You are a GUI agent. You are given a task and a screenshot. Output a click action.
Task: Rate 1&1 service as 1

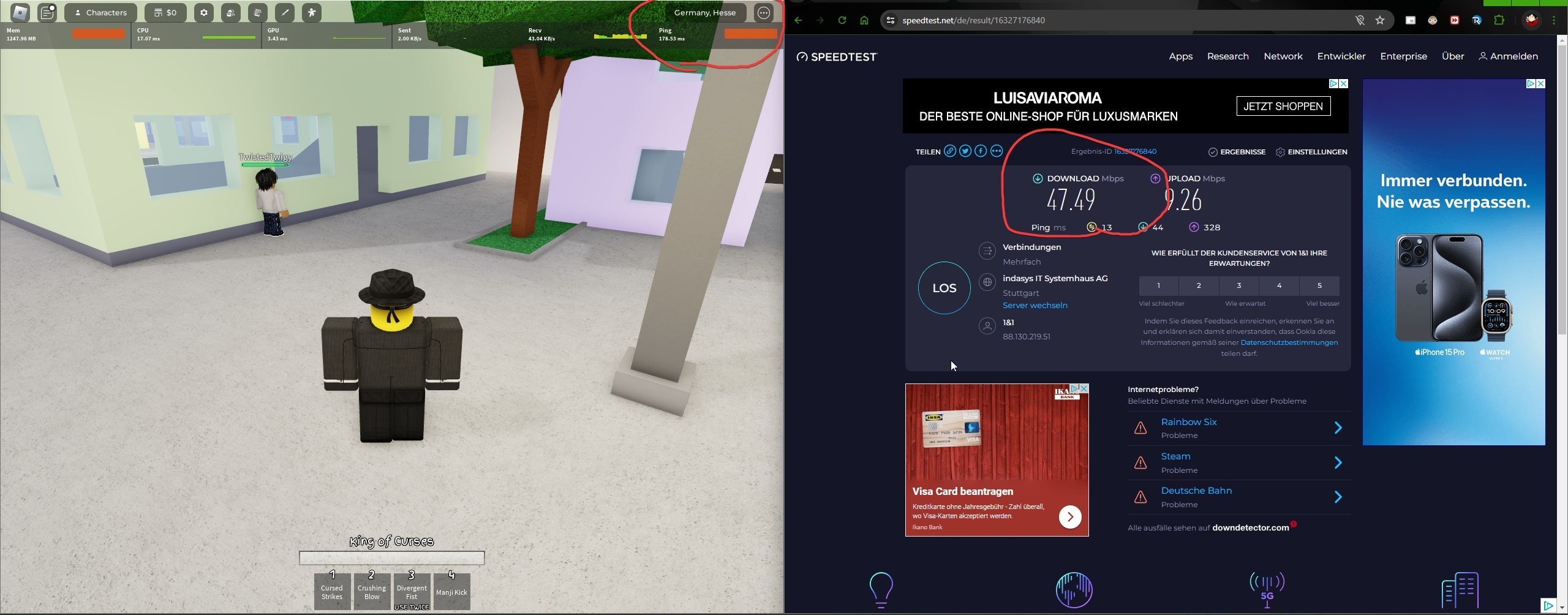pos(1158,285)
